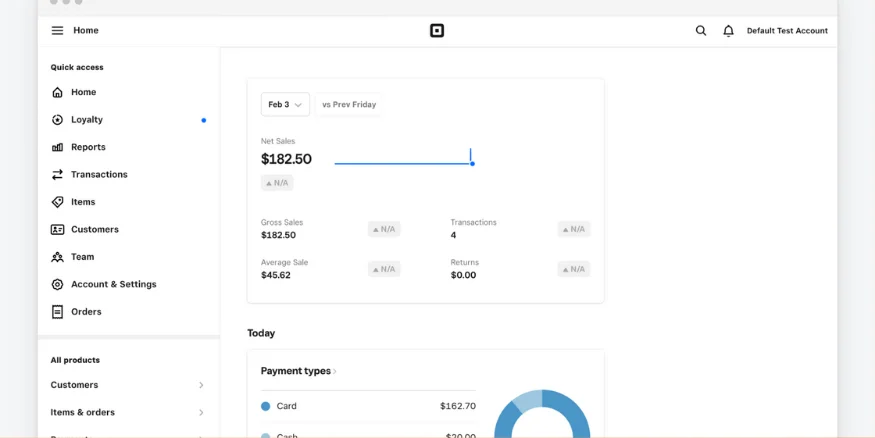Click the N/A badge beside Gross Sales
The height and width of the screenshot is (438, 875).
(x=384, y=229)
